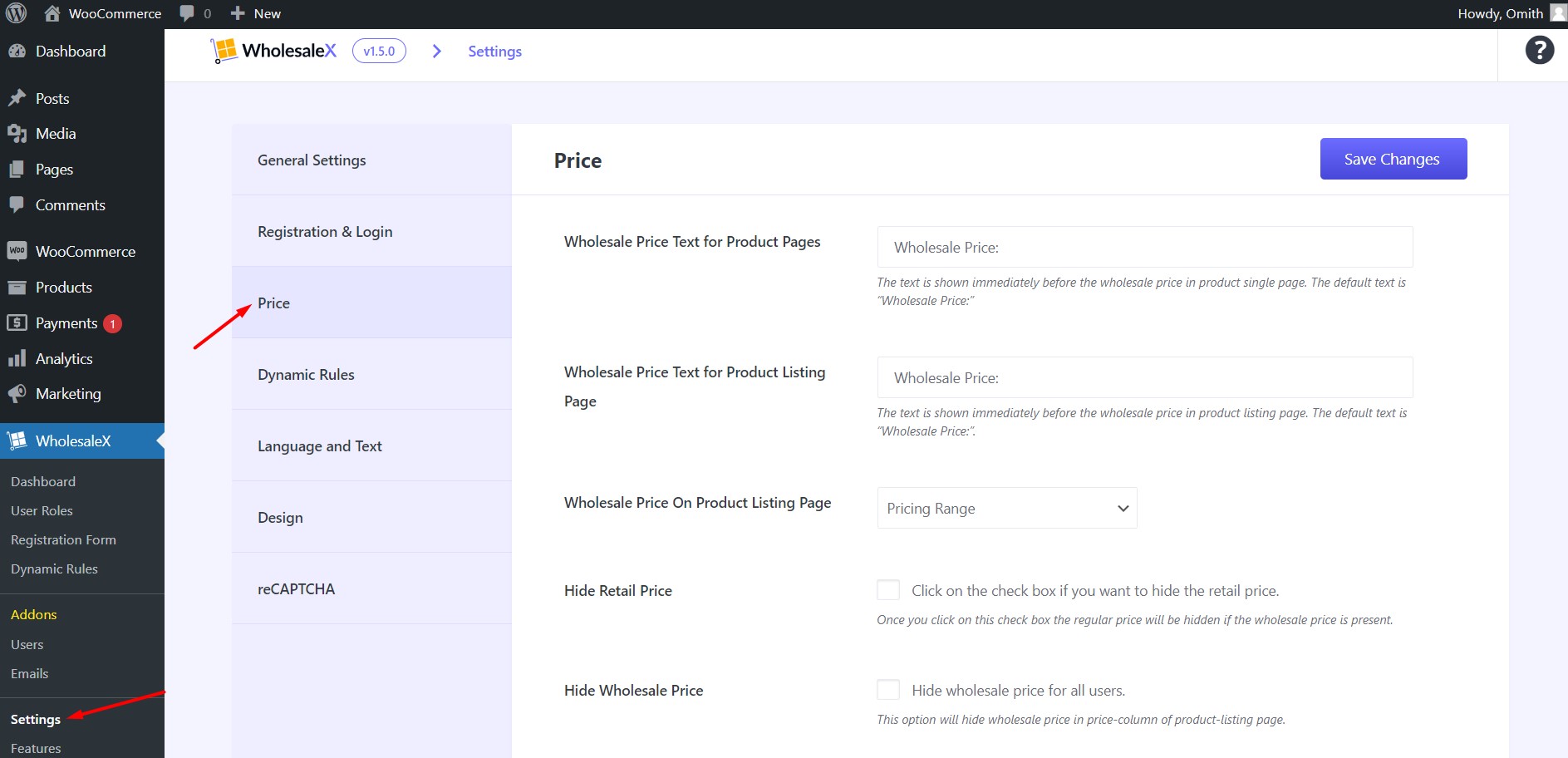Focus the Product Pages wholesale price text field

1145,247
